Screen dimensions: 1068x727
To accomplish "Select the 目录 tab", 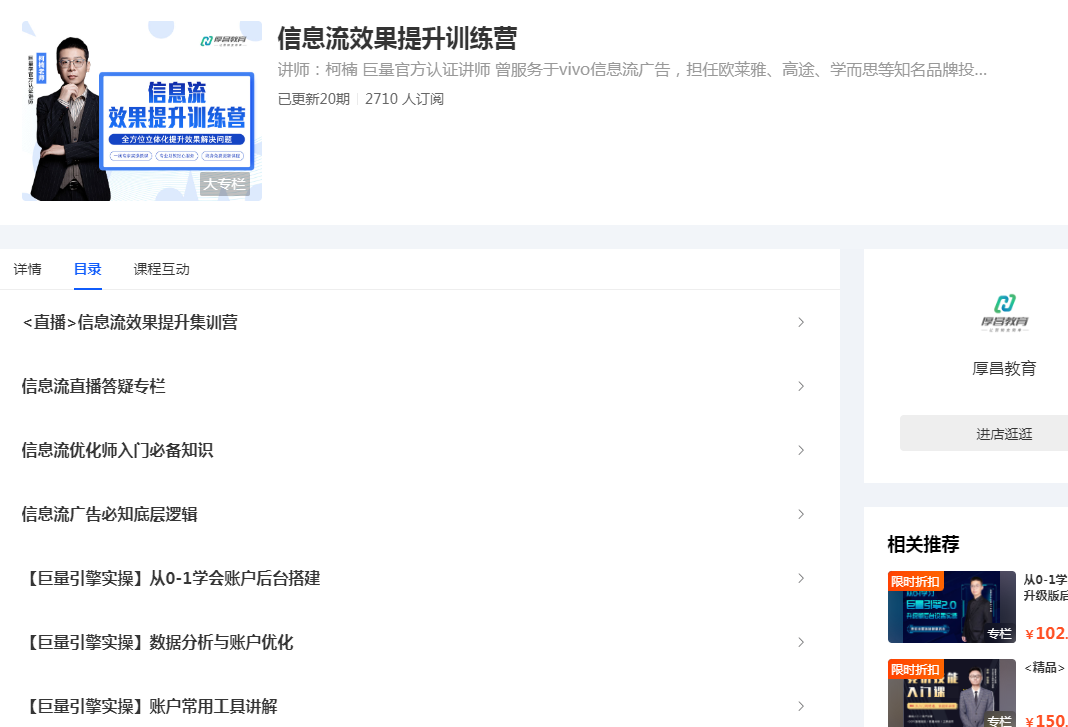I will [88, 269].
